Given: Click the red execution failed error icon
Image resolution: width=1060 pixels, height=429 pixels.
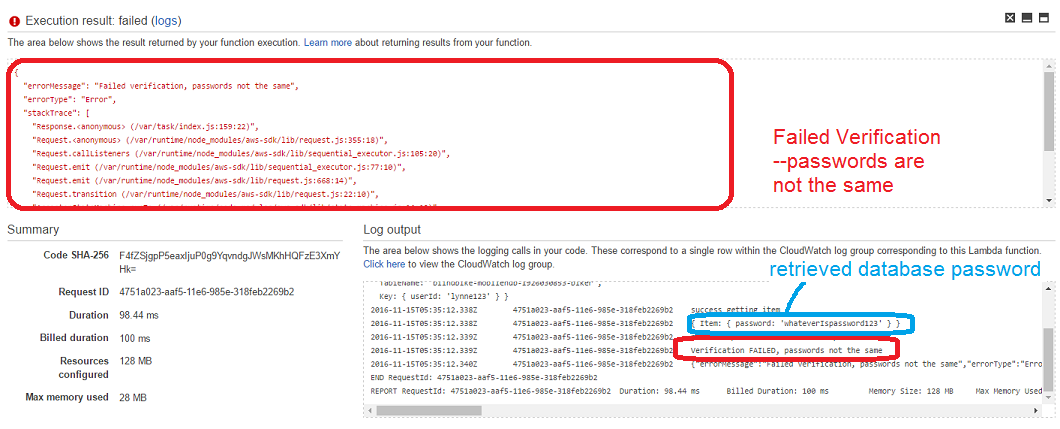Looking at the screenshot, I should point(13,20).
